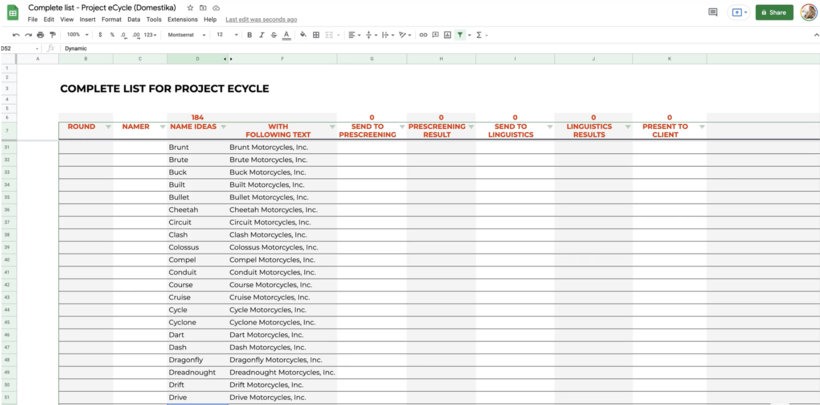Open SEND TO PRESCREENING filter arrow
The image size is (820, 405).
coord(402,127)
